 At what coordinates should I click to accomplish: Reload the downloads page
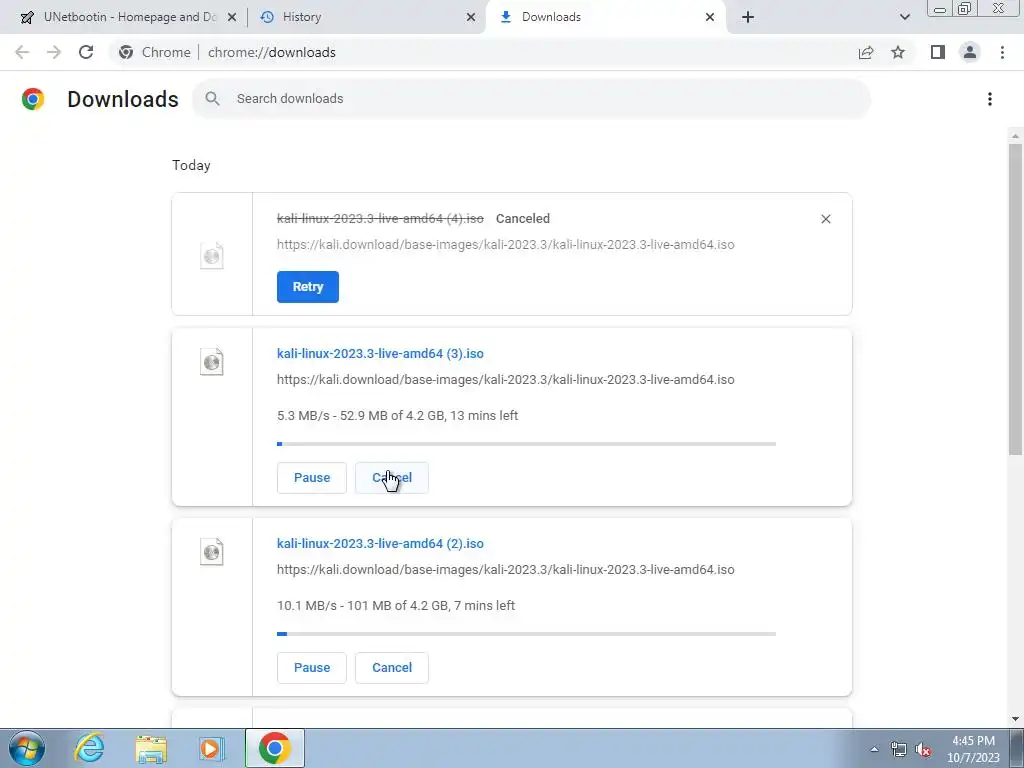(86, 52)
